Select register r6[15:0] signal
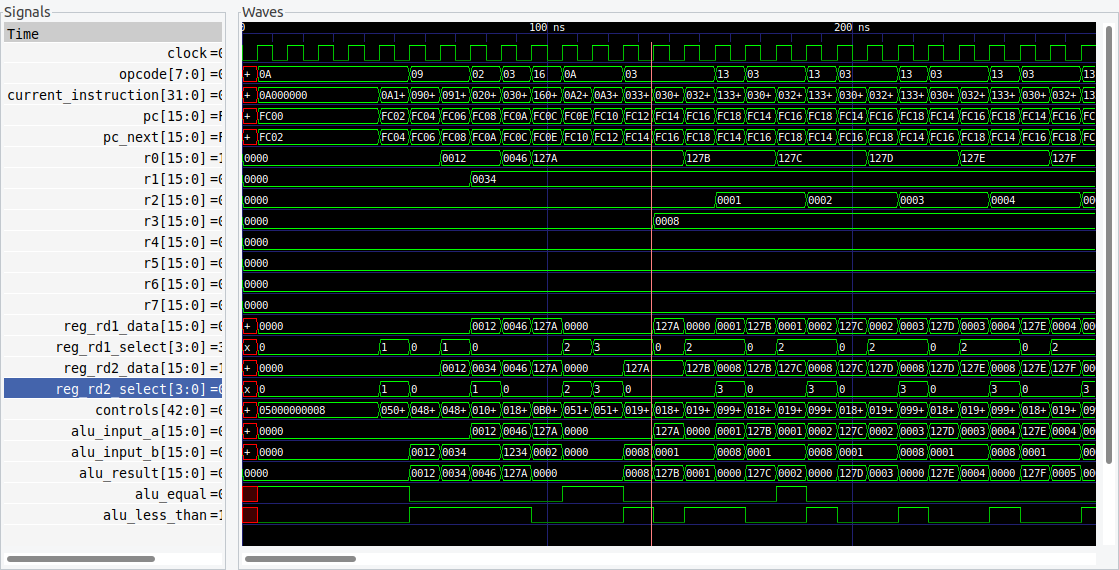The height and width of the screenshot is (570, 1119). click(113, 284)
